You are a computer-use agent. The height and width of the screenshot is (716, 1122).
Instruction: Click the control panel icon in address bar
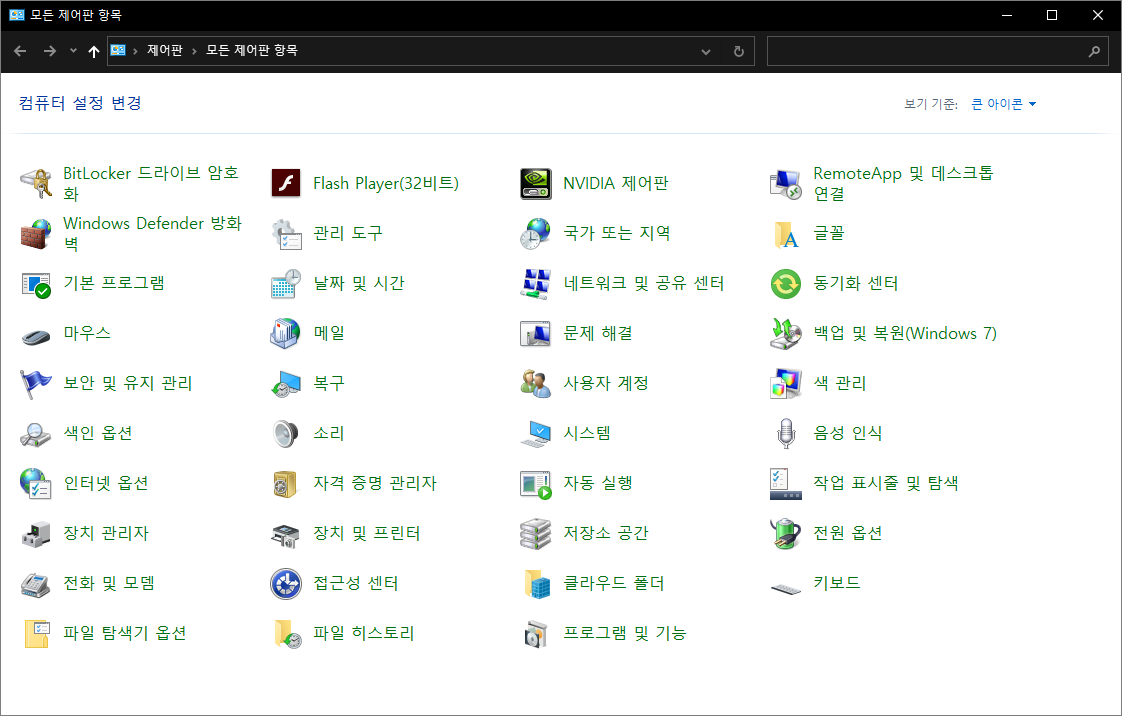coord(118,50)
